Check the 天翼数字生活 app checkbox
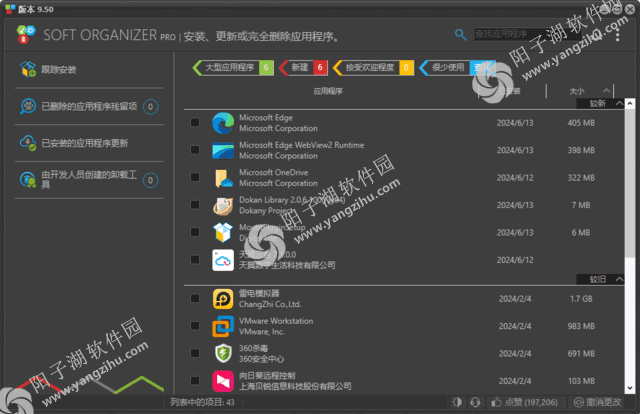 (195, 260)
